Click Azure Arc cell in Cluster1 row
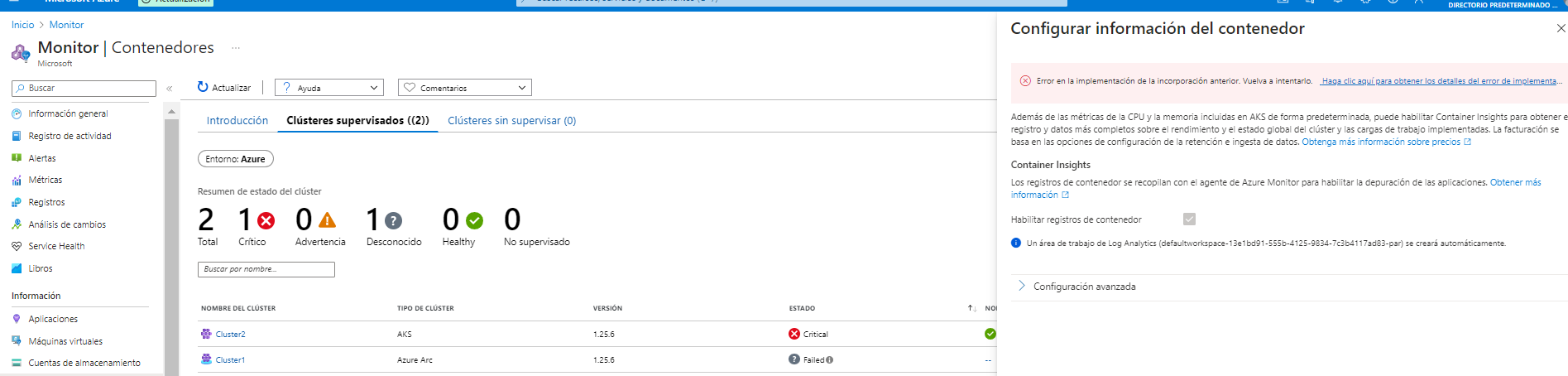The width and height of the screenshot is (1568, 376). [415, 360]
